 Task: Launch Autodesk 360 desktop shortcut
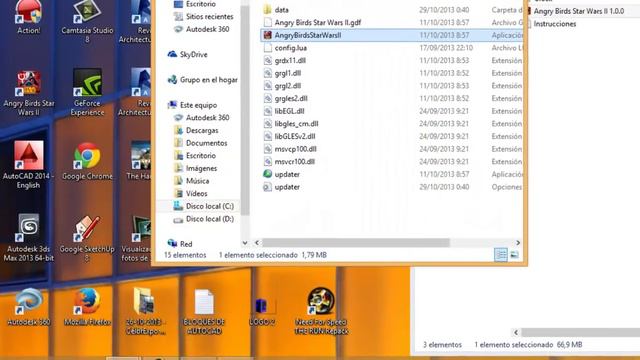click(29, 307)
